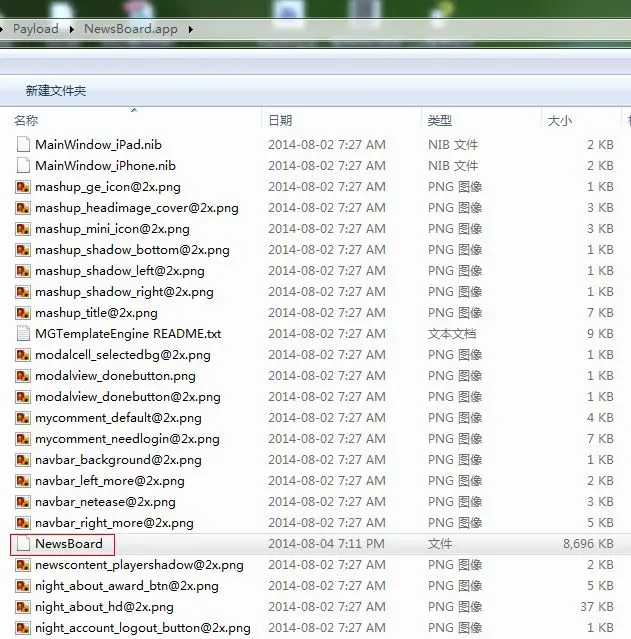Select file name navbar_left_more@2x.png
This screenshot has width=631, height=639.
pos(110,481)
